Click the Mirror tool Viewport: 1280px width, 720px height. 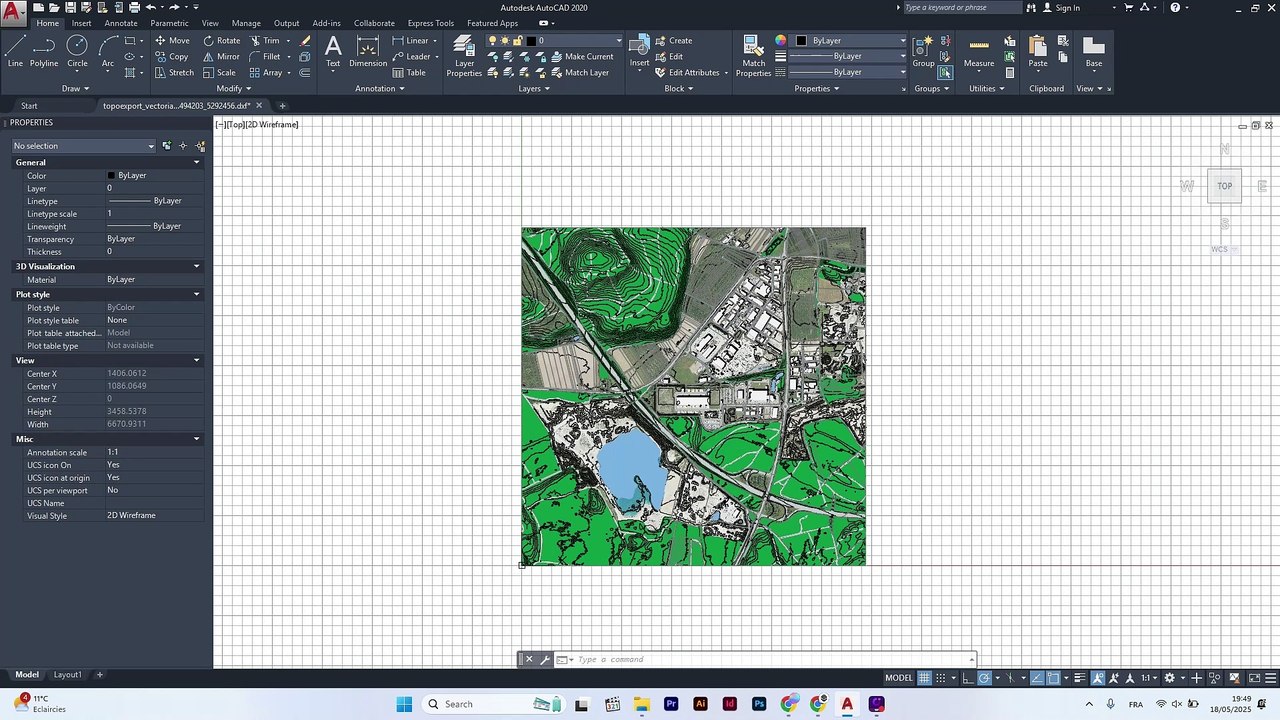click(221, 57)
